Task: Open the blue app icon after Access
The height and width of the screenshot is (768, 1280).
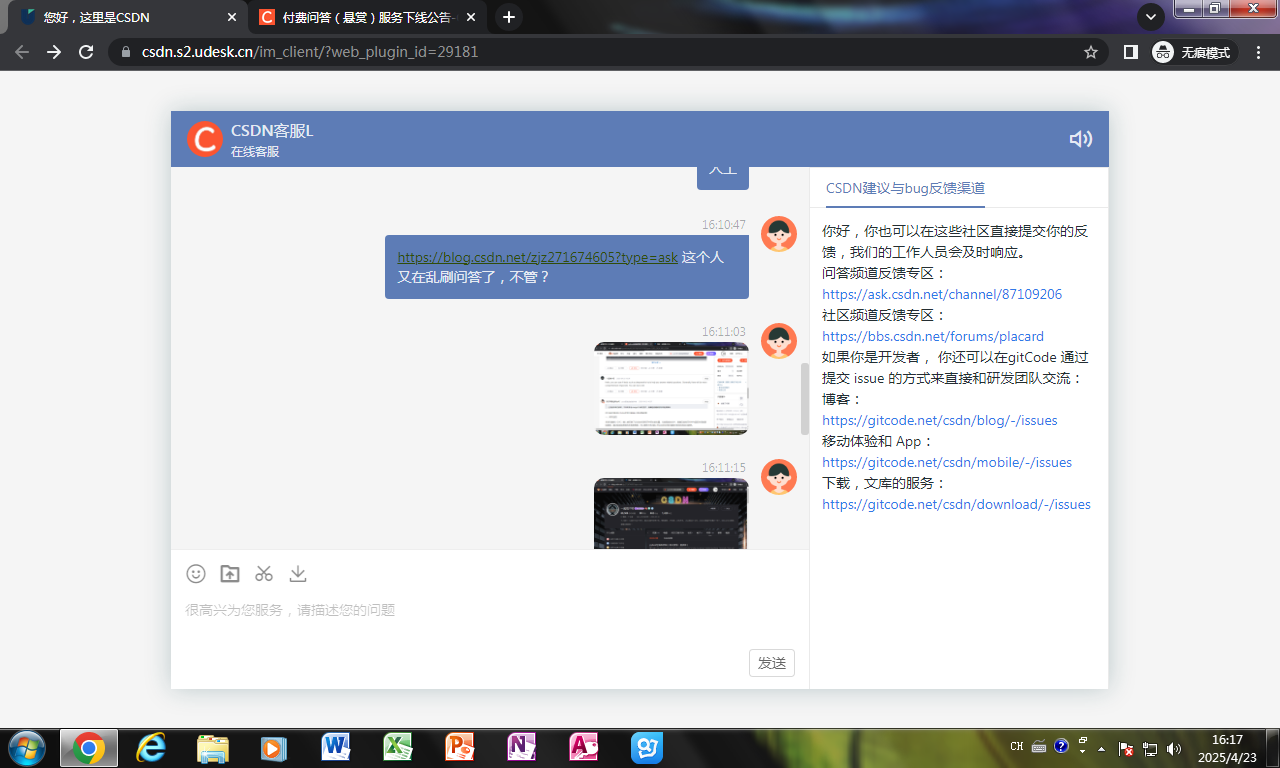Action: [x=647, y=748]
